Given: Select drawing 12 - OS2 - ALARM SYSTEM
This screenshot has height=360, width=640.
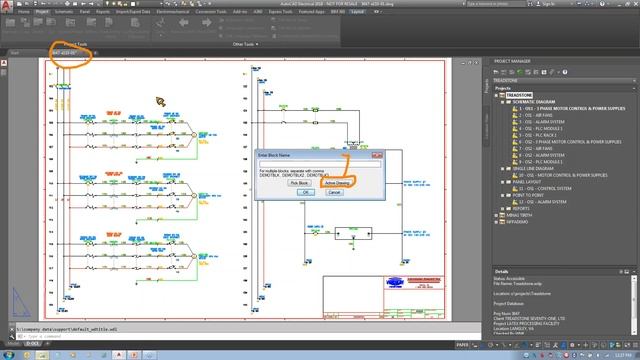Looking at the screenshot, I should pos(543,202).
